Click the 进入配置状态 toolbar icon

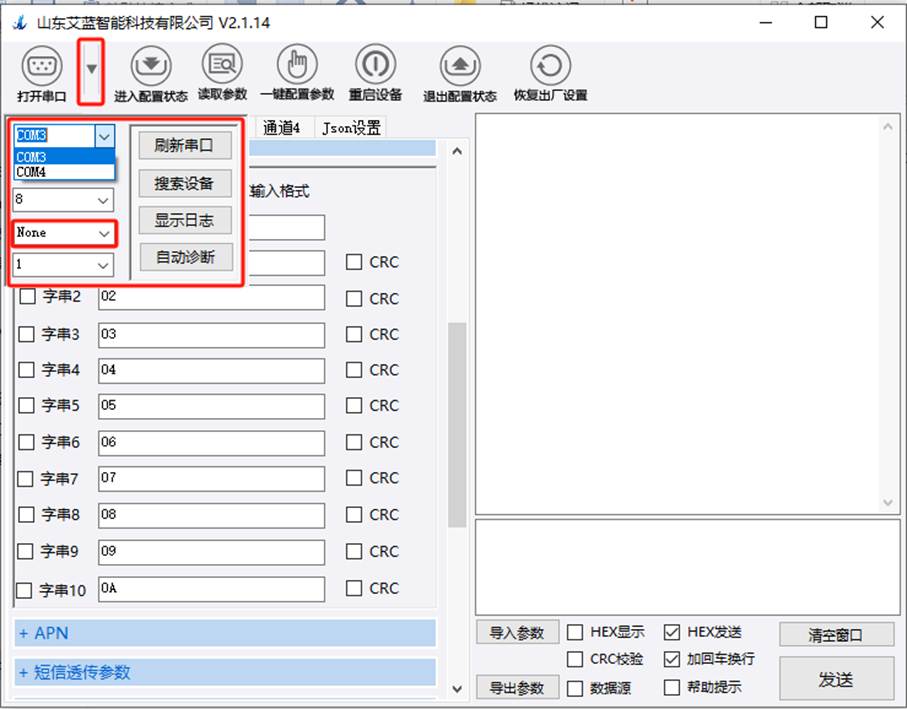(x=151, y=68)
